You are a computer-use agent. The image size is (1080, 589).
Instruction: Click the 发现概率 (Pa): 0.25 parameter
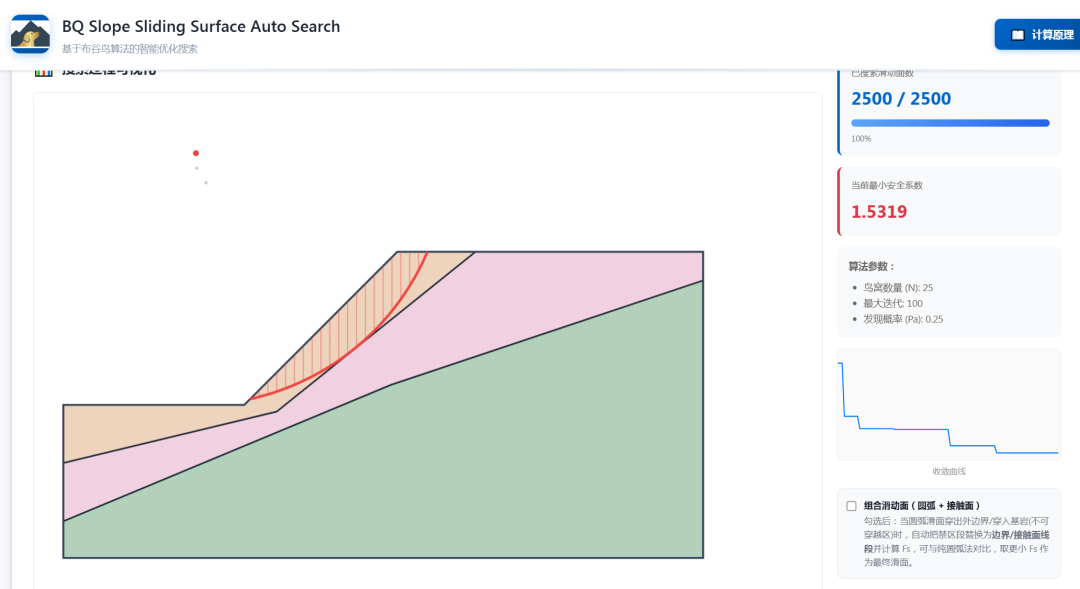coord(903,319)
